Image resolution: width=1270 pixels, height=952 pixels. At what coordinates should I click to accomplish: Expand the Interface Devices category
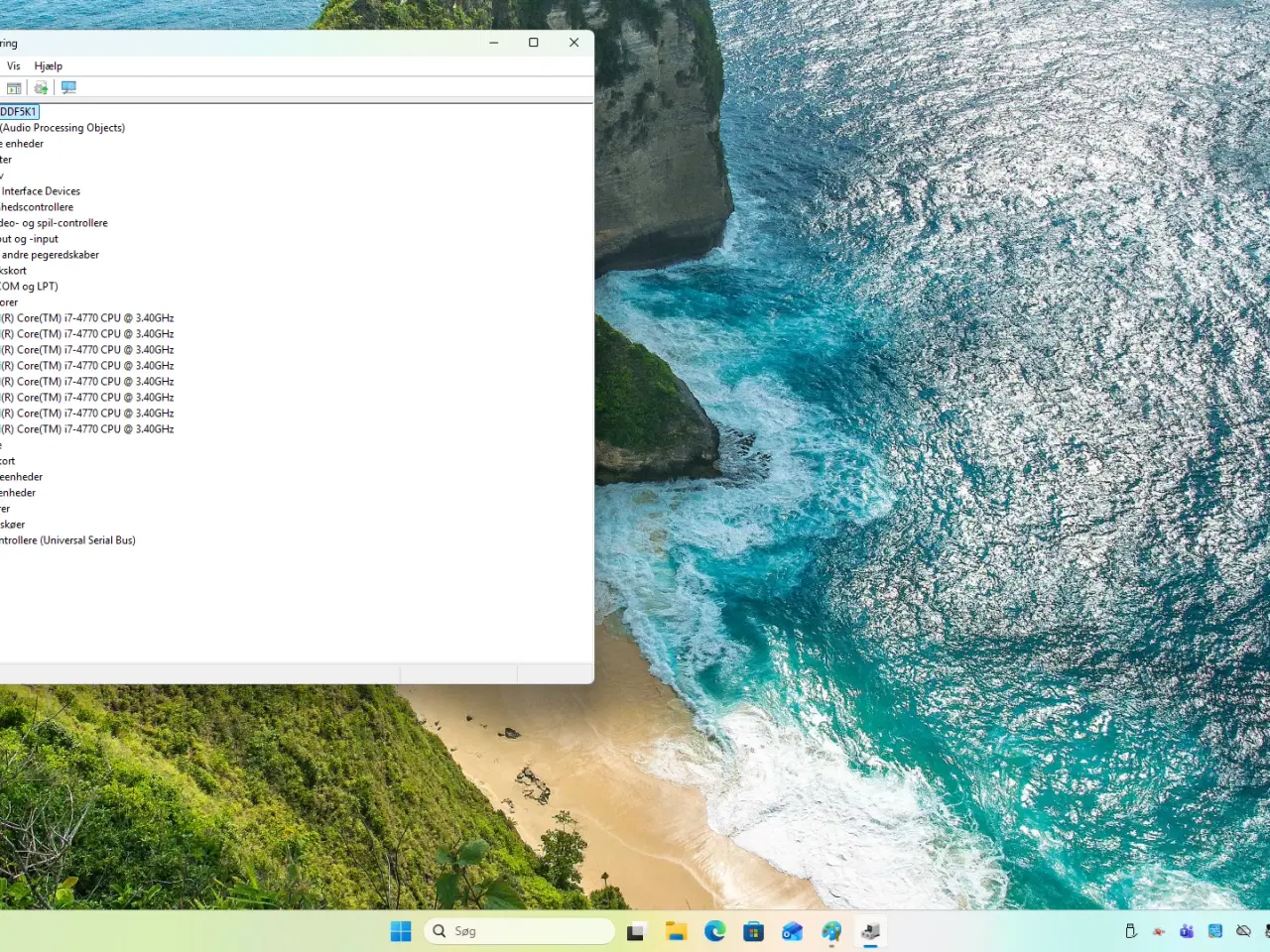click(40, 190)
